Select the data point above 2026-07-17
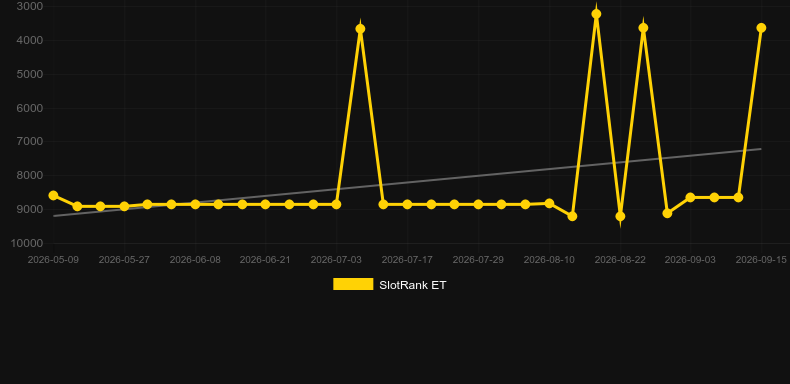The width and height of the screenshot is (790, 384). point(407,205)
